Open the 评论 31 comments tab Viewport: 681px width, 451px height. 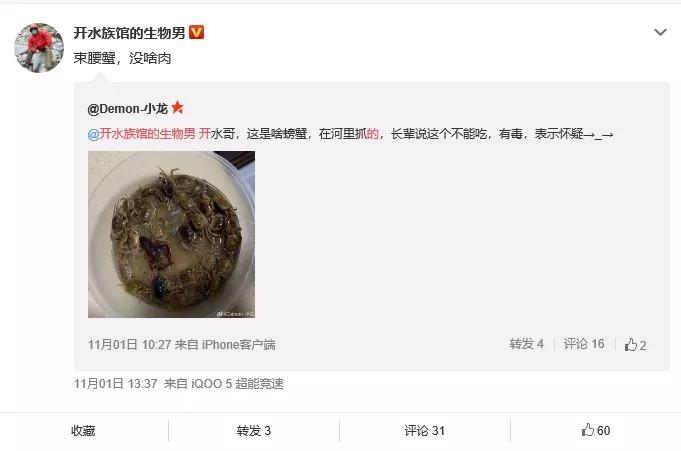(x=424, y=431)
